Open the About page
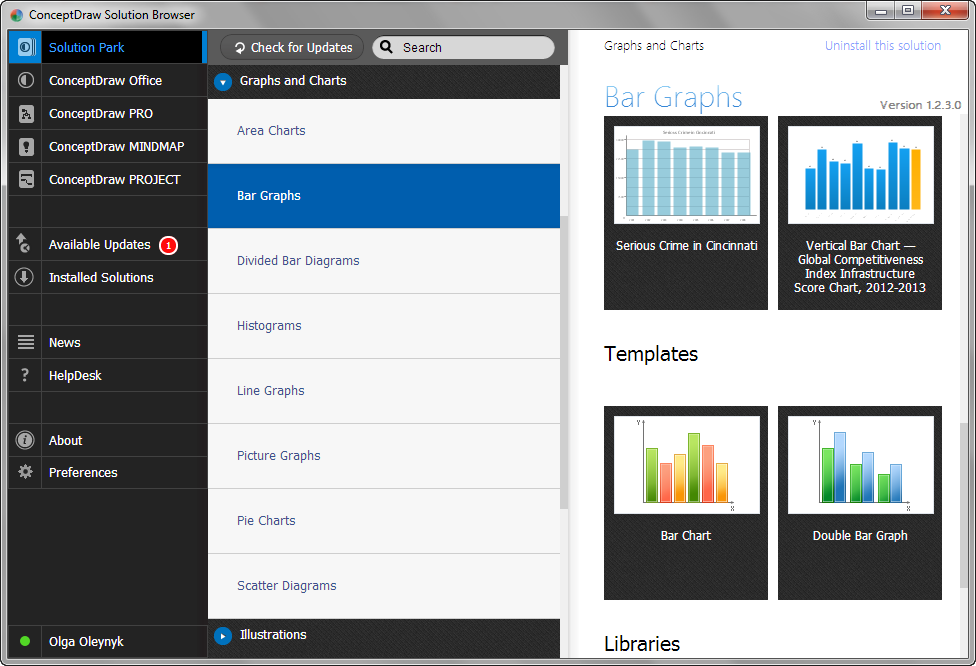The image size is (976, 666). (107, 440)
